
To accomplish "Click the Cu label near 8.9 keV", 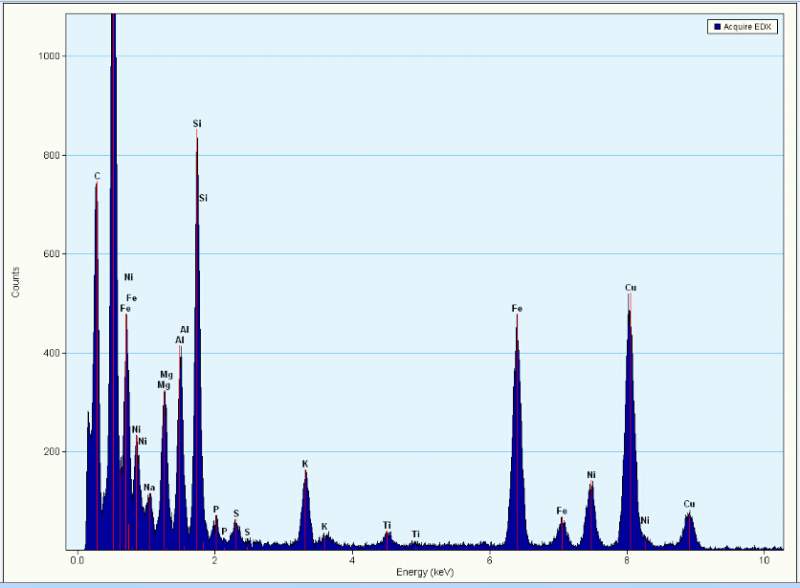I will [x=689, y=504].
